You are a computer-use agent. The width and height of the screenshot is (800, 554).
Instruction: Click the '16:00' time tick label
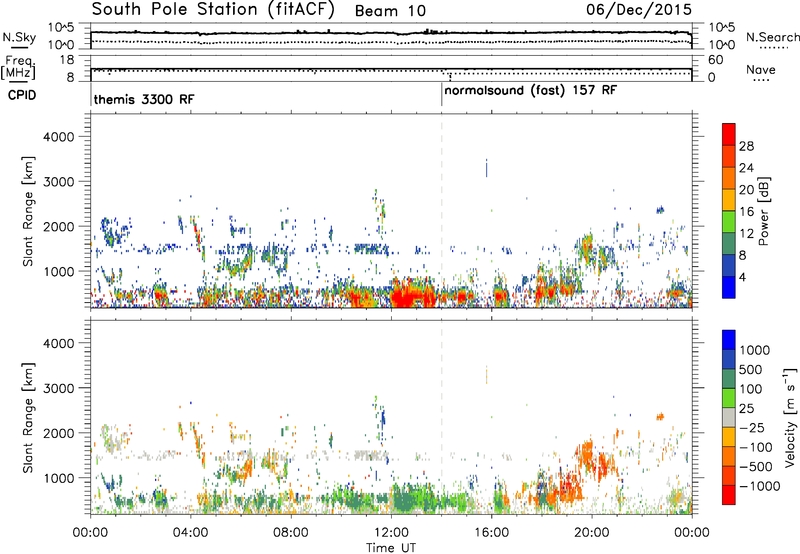pos(491,533)
